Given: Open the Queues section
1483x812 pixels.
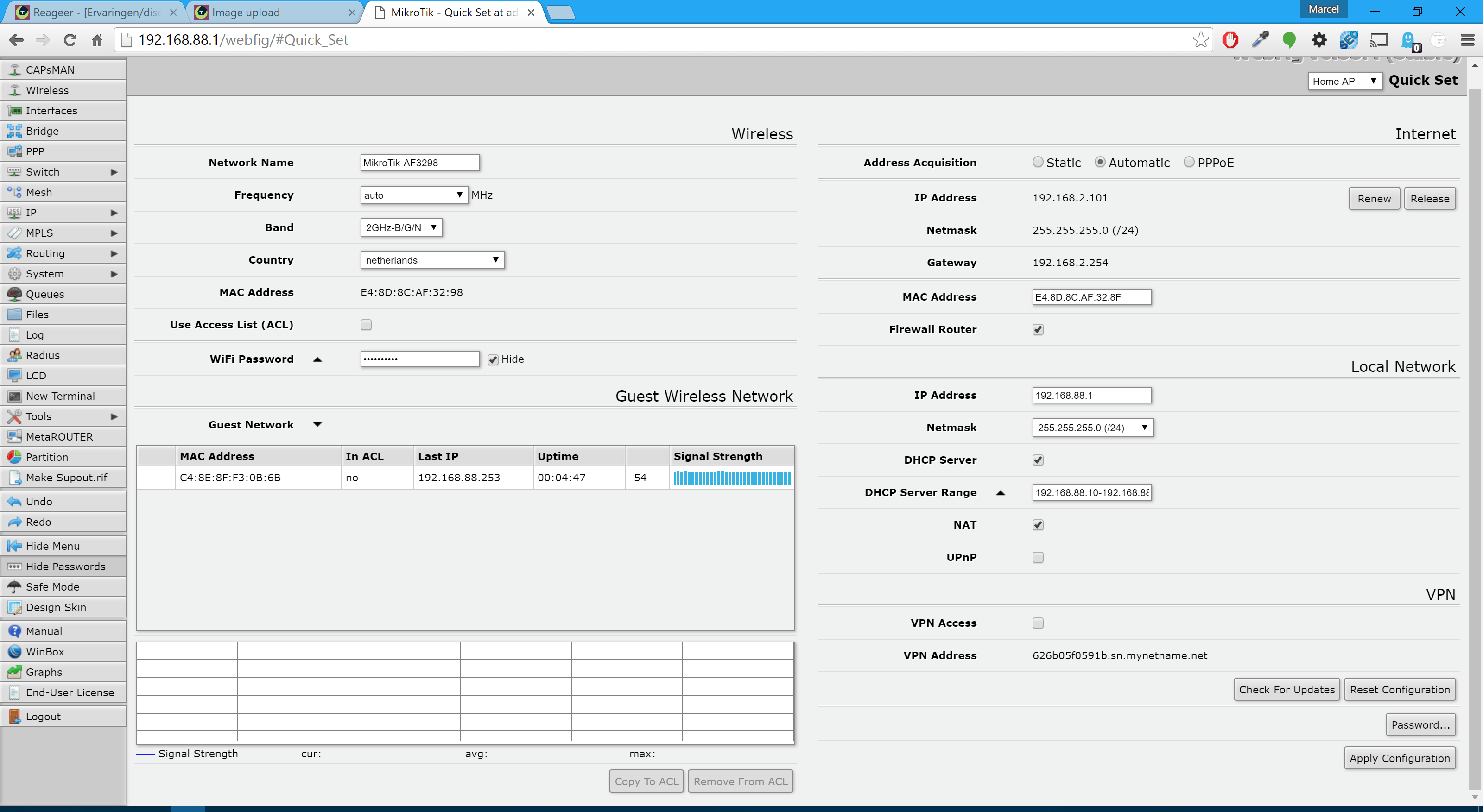Looking at the screenshot, I should [63, 294].
